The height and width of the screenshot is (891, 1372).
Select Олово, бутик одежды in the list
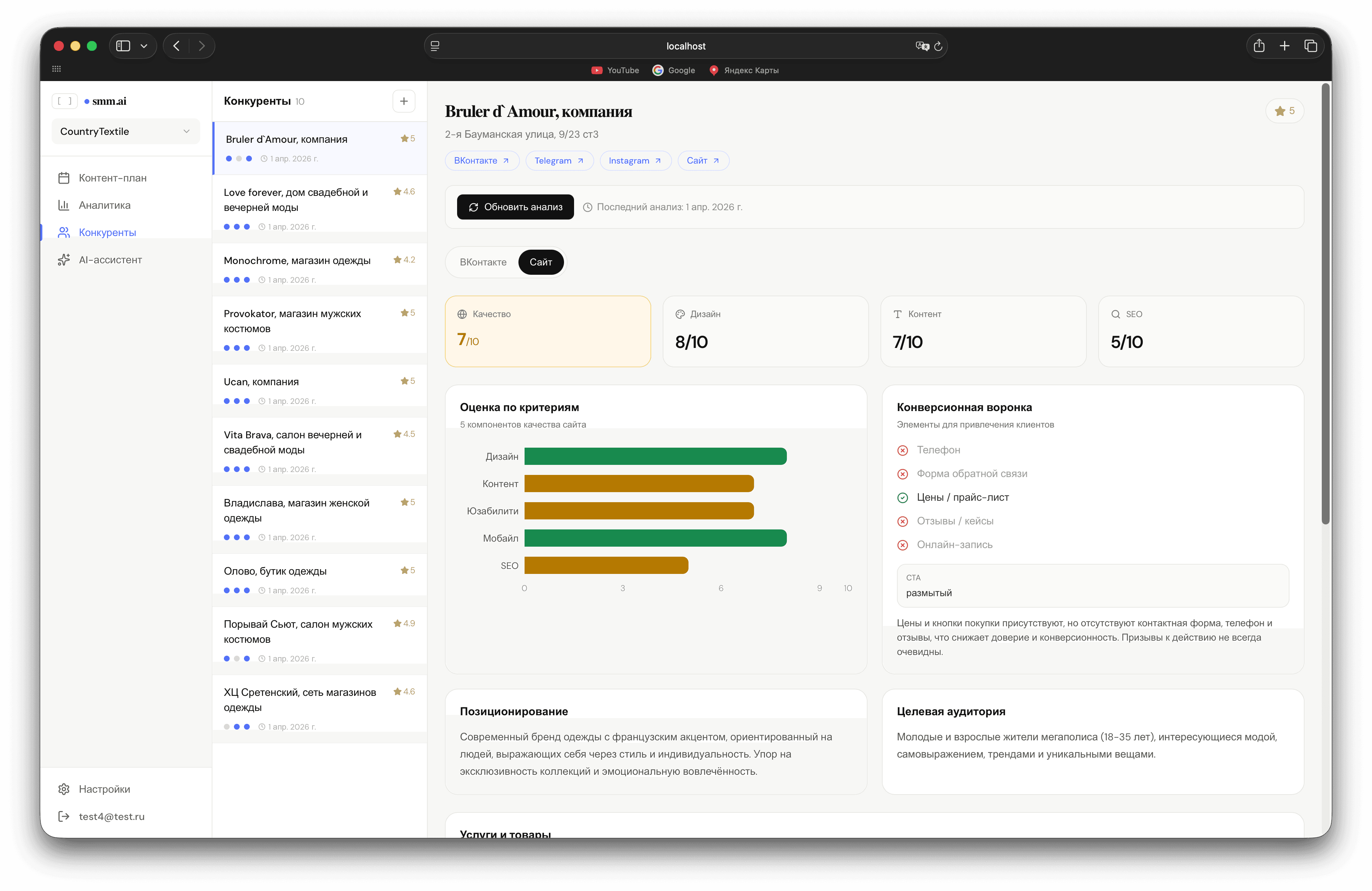click(320, 580)
